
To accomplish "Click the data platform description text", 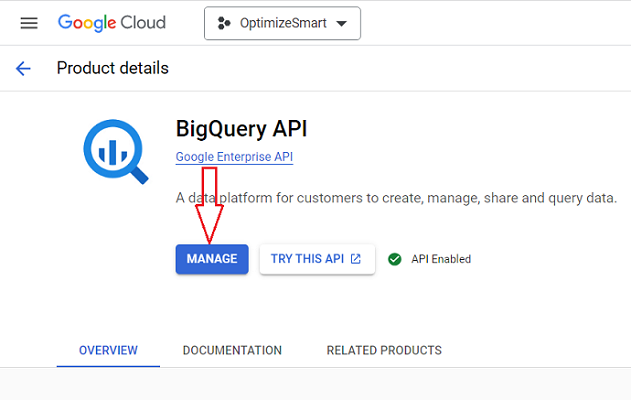I will (x=396, y=198).
